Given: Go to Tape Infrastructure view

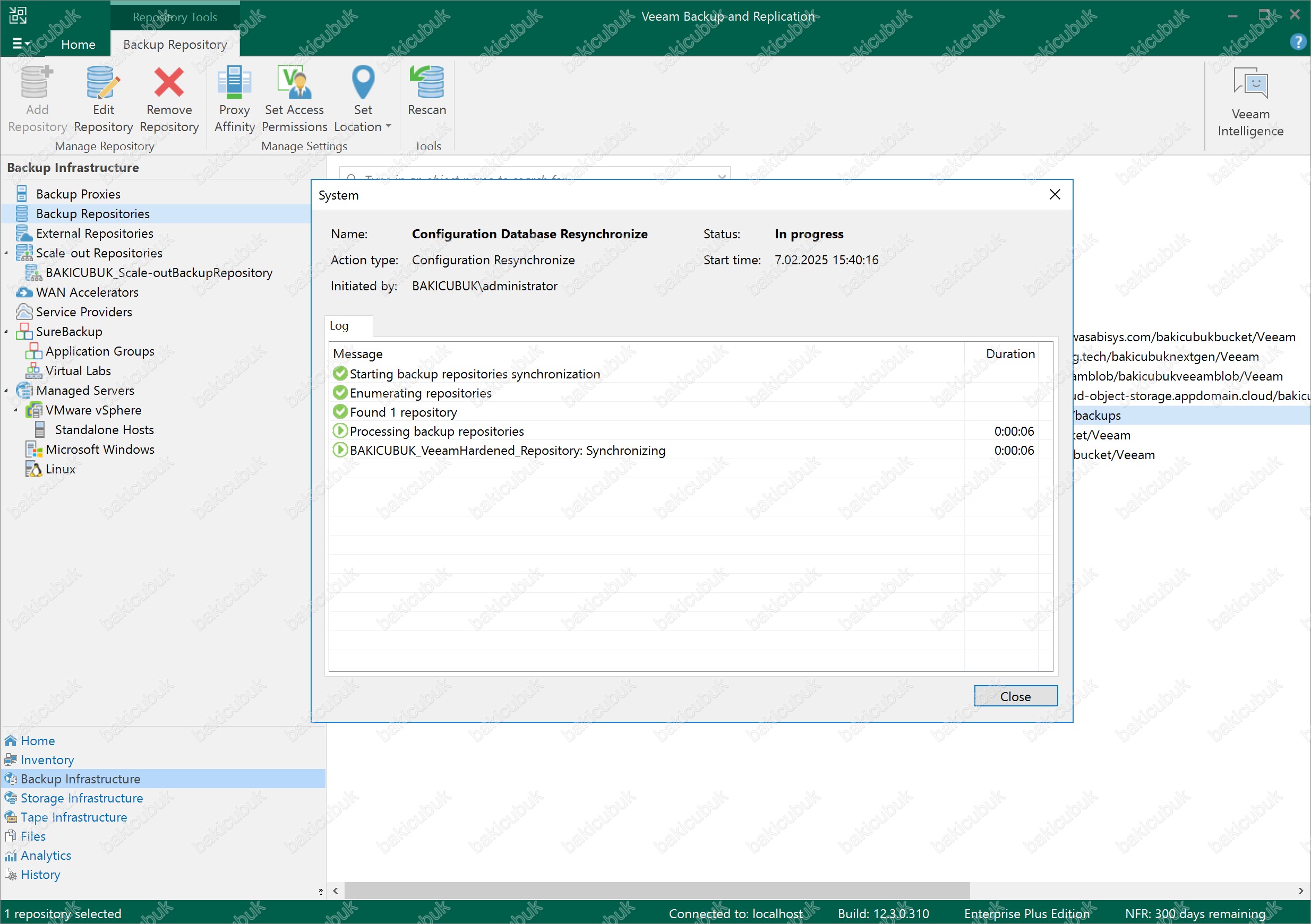Looking at the screenshot, I should (74, 817).
